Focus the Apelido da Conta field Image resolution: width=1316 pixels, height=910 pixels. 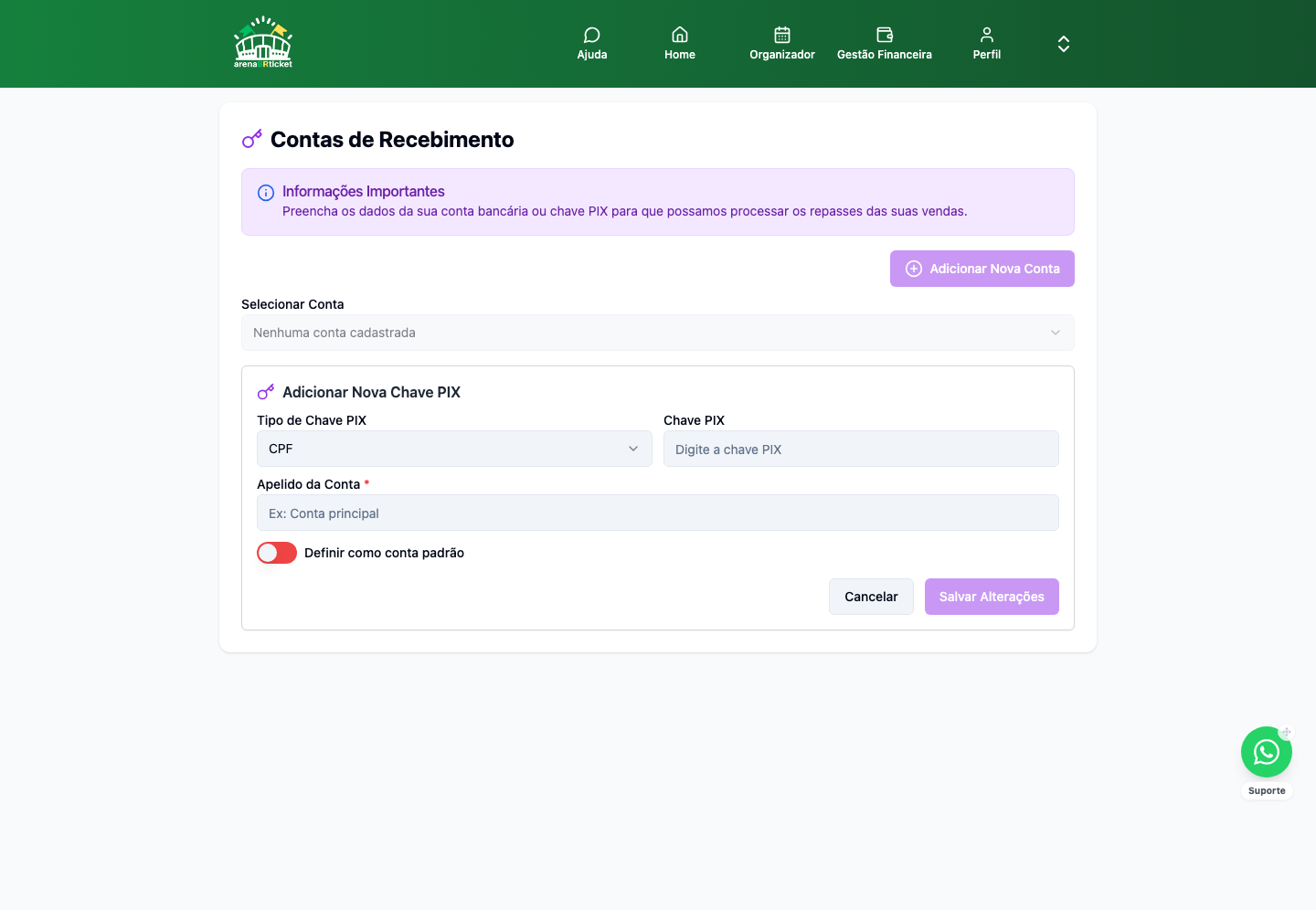658,513
